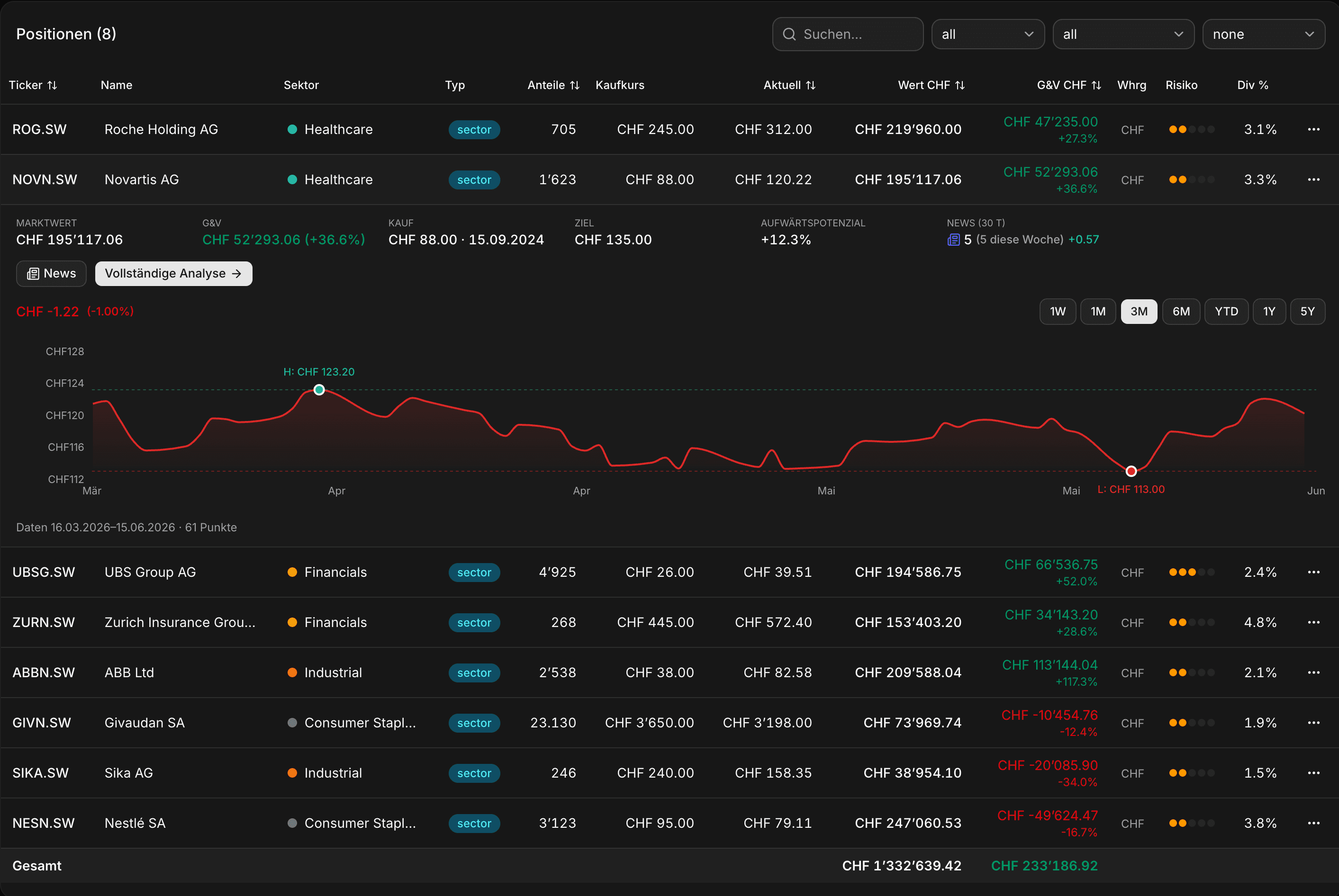Image resolution: width=1339 pixels, height=896 pixels.
Task: Open the 'none' grouping dropdown
Action: point(1264,34)
